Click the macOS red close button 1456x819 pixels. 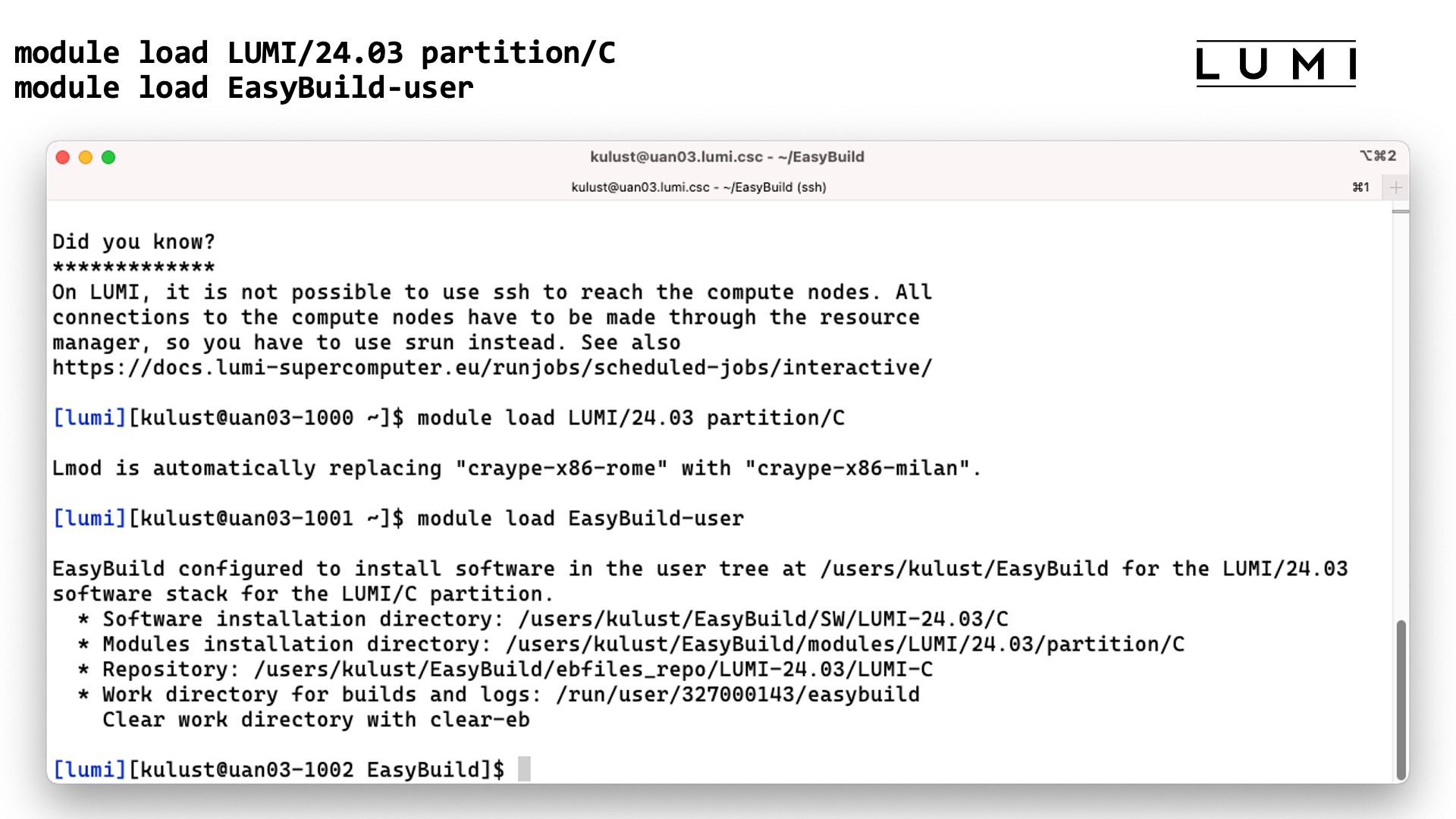(x=62, y=158)
